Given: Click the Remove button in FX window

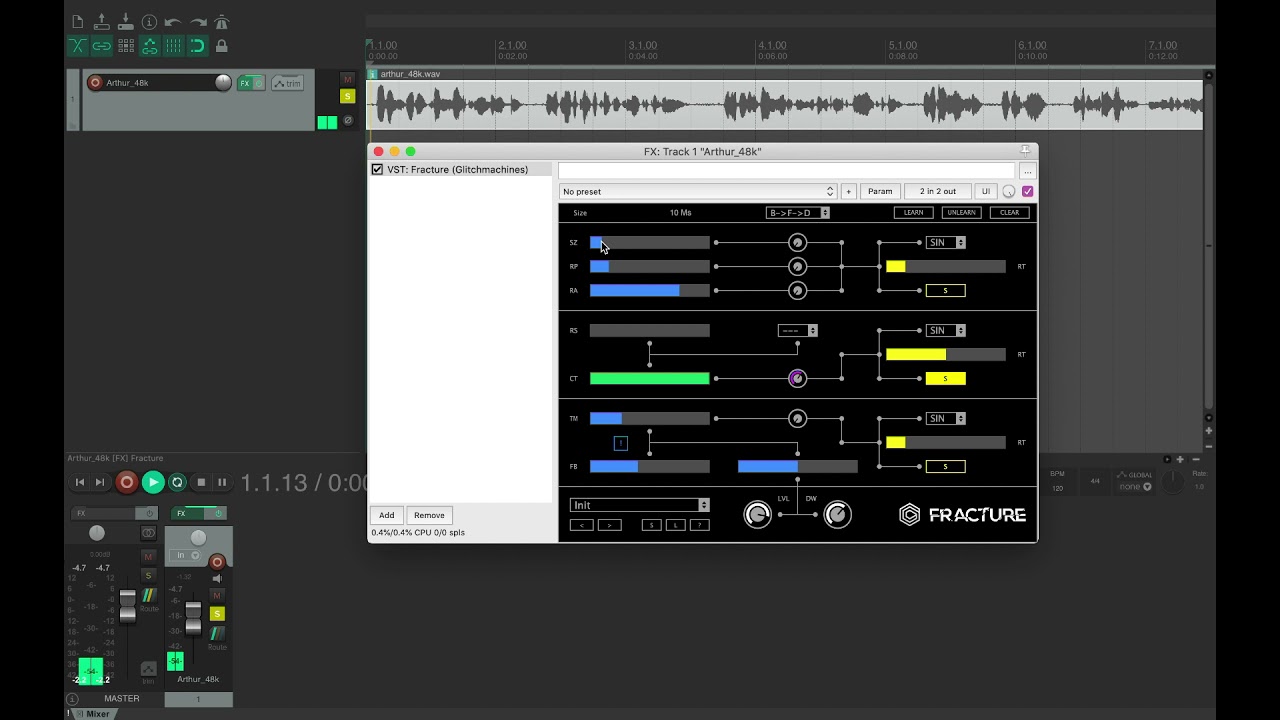Looking at the screenshot, I should coord(429,515).
